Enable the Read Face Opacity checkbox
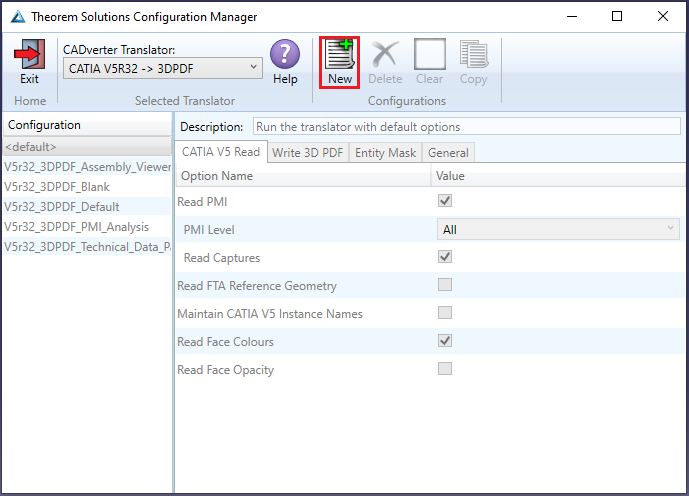 445,369
